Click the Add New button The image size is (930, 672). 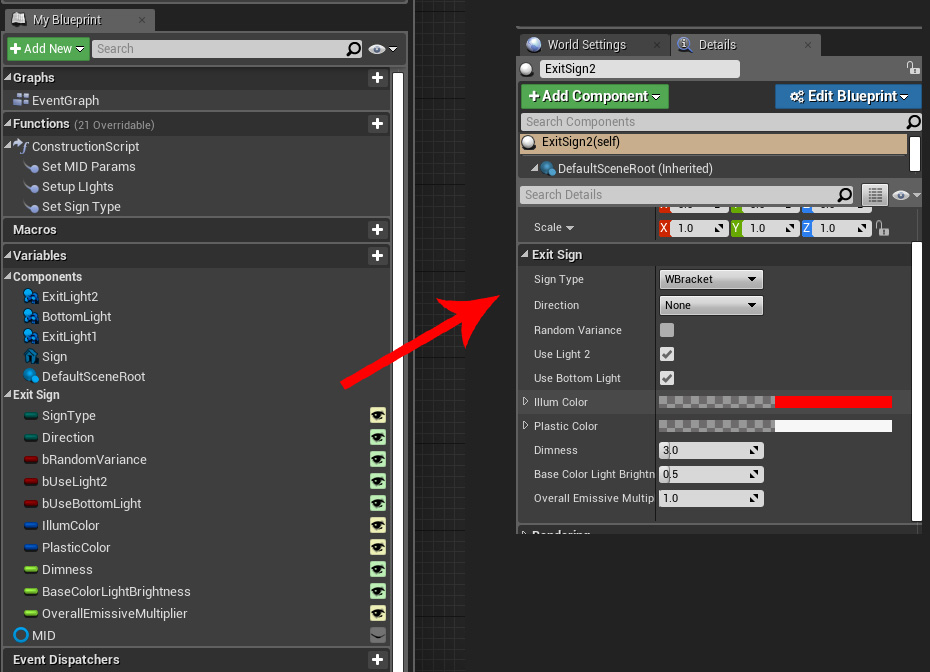(47, 49)
